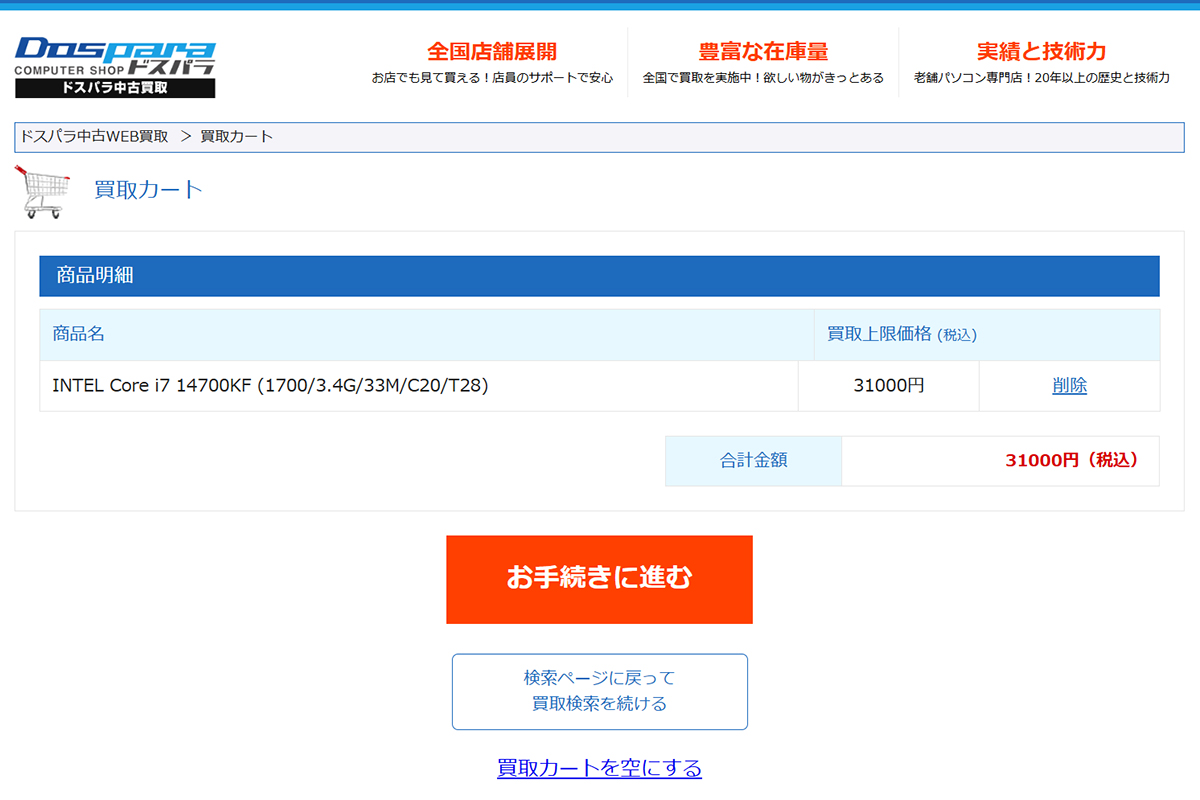This screenshot has height=800, width=1200.
Task: Select the 商品明細 section header
Action: 95,276
